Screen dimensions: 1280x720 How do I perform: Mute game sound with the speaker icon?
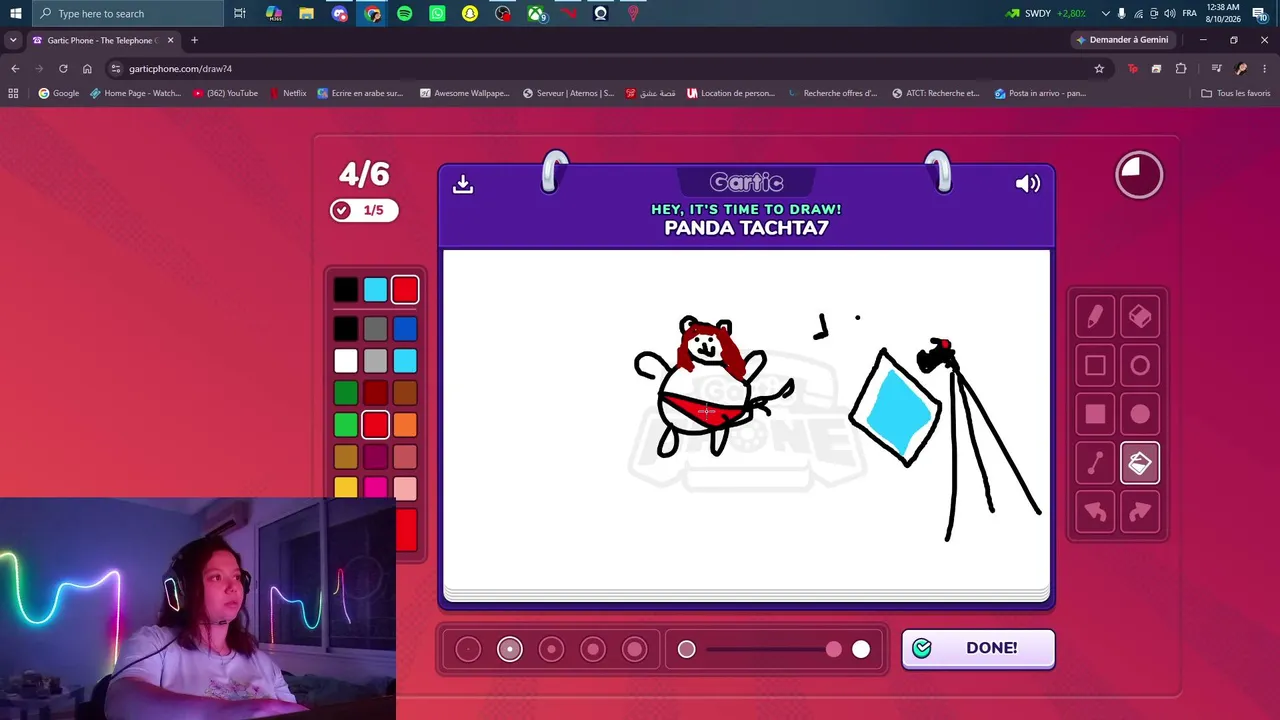pos(1028,184)
